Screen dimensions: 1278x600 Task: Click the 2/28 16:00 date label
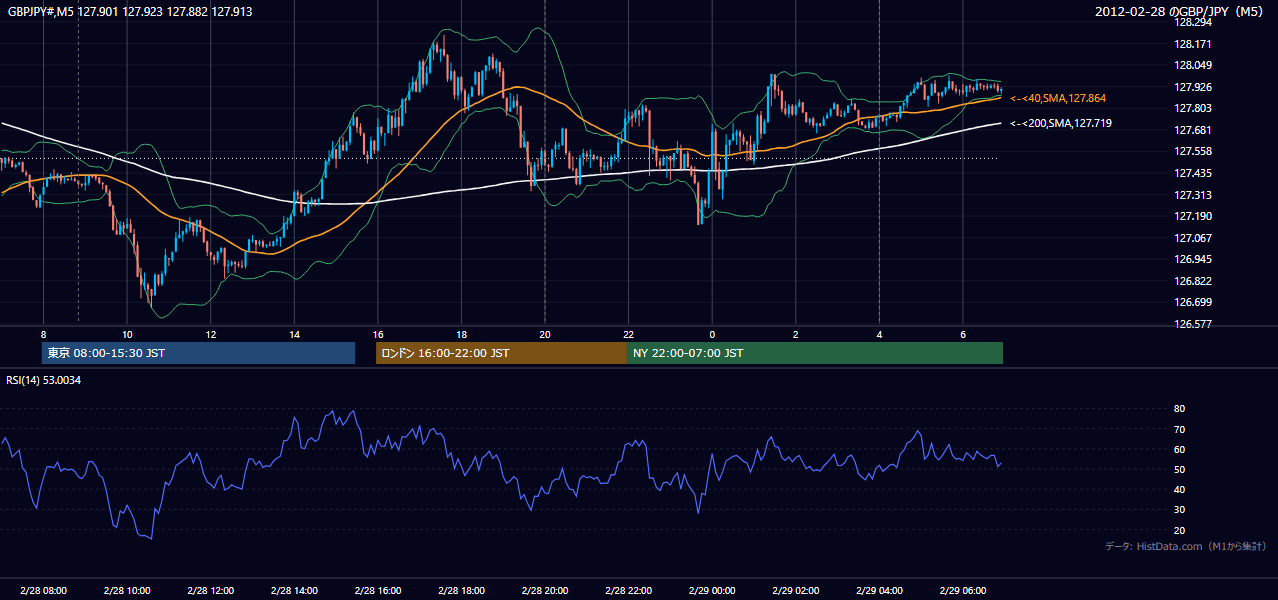point(377,591)
